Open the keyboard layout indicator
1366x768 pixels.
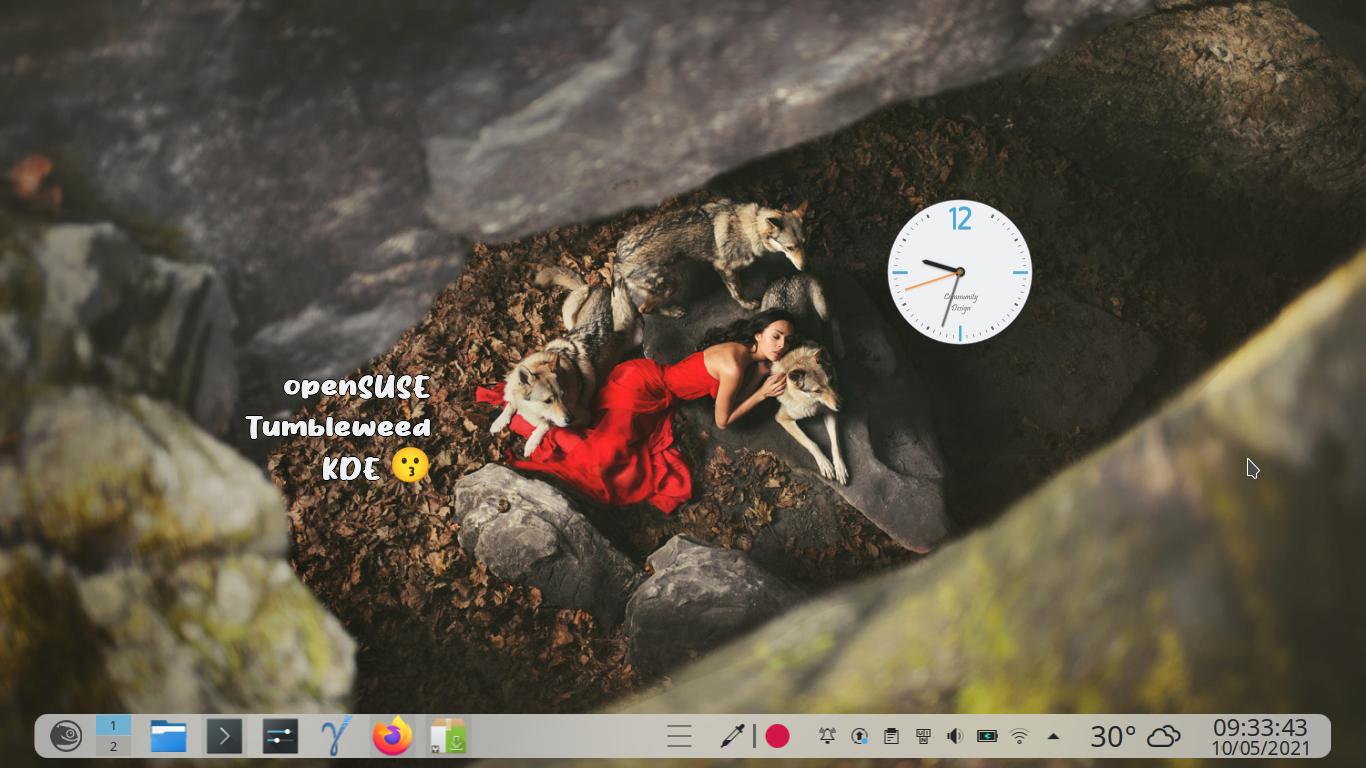tap(923, 736)
